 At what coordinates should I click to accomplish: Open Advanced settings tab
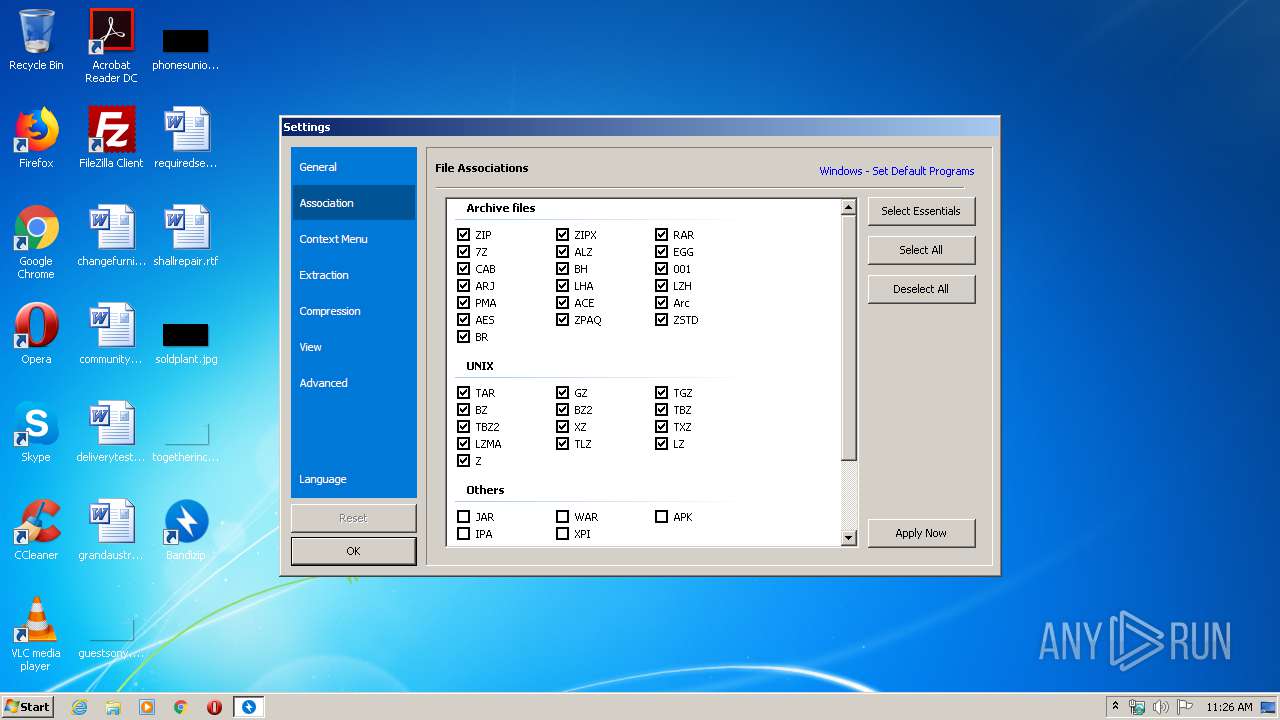(354, 383)
